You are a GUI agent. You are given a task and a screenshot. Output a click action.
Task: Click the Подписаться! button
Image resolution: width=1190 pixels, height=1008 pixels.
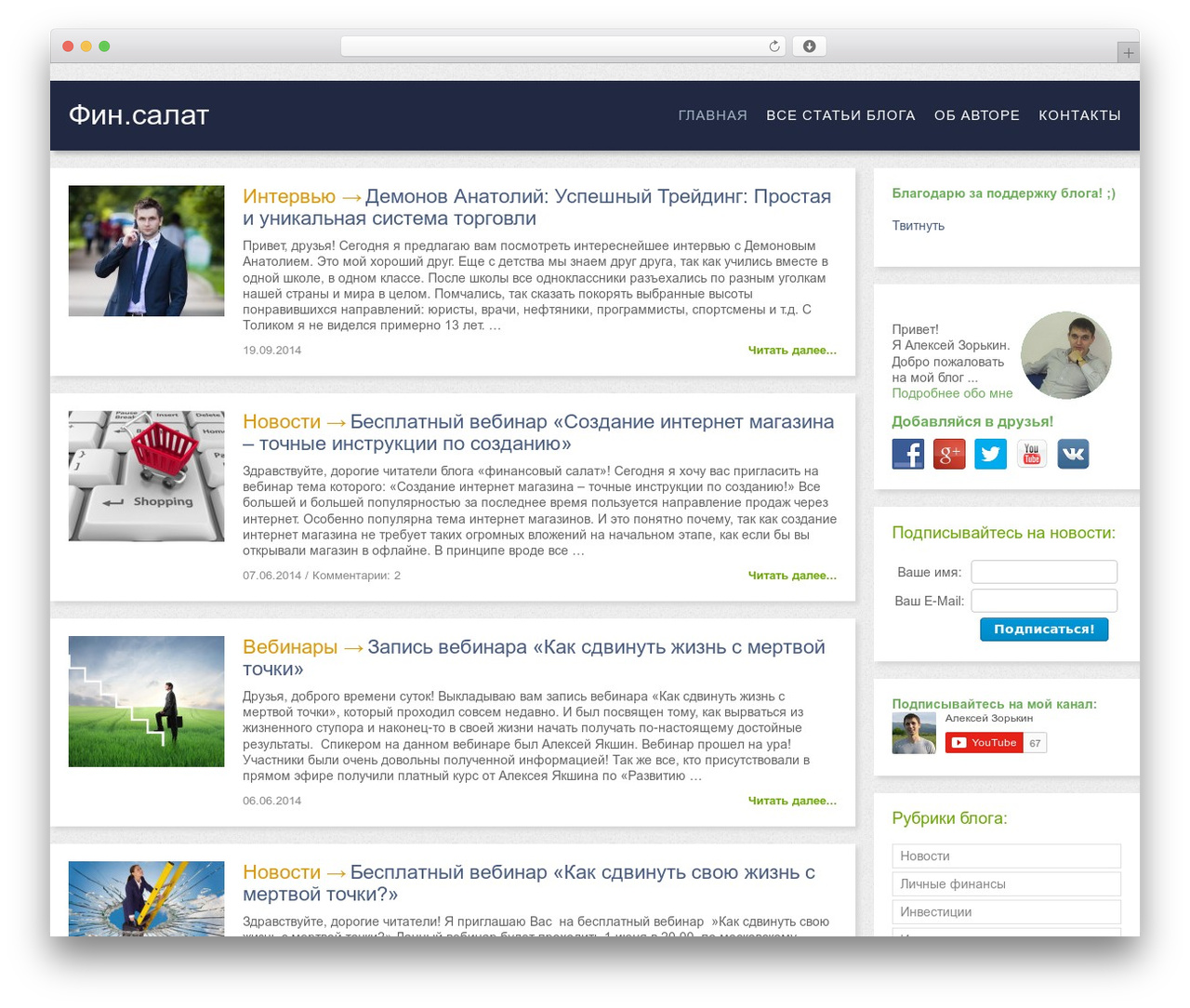(x=1044, y=630)
